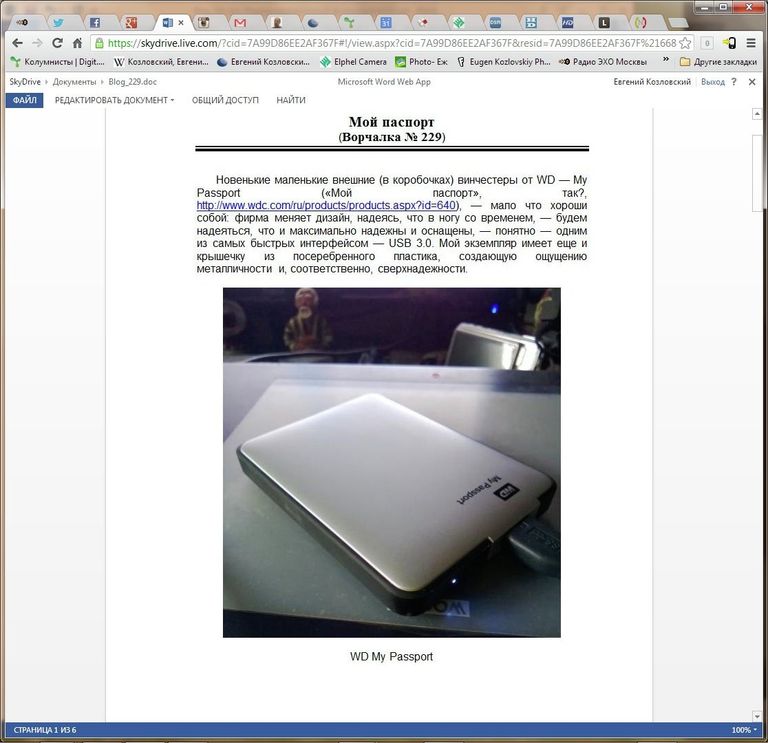The height and width of the screenshot is (743, 768).
Task: Follow the wdc.com products hyperlink in the document
Action: pyautogui.click(x=327, y=205)
